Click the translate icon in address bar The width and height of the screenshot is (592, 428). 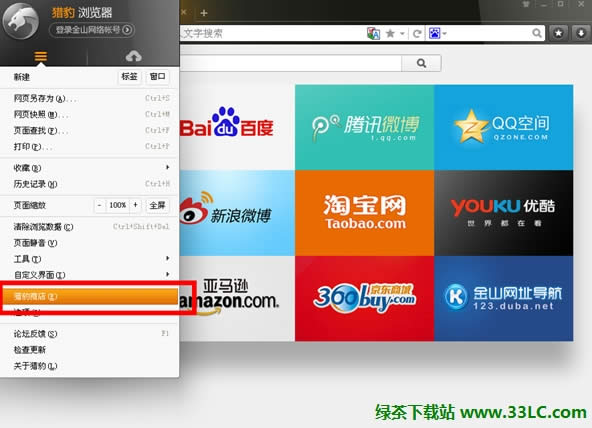pos(373,34)
